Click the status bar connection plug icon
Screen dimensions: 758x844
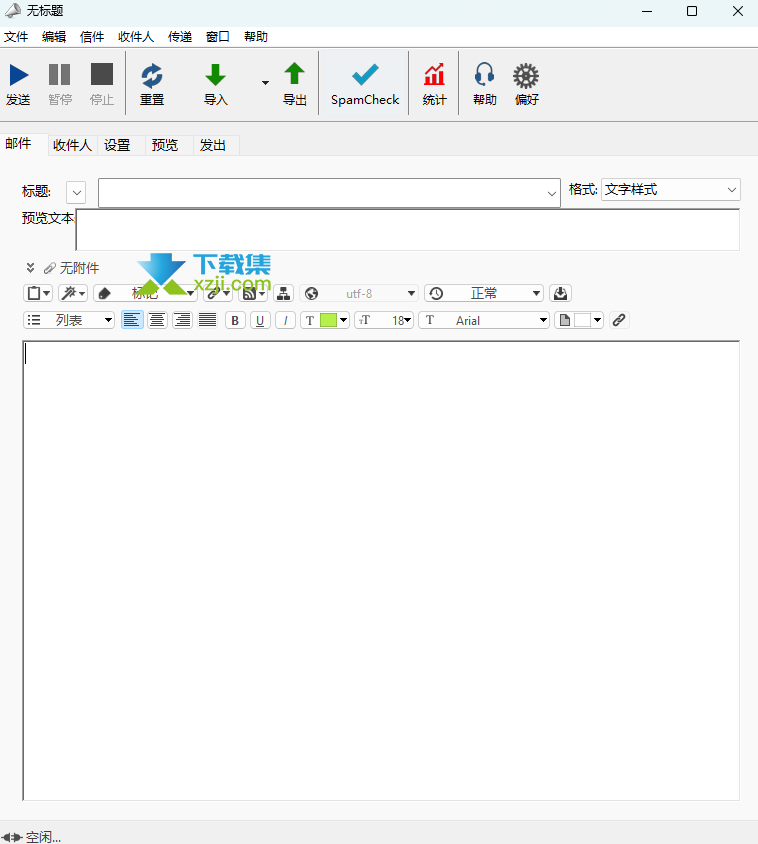click(12, 837)
